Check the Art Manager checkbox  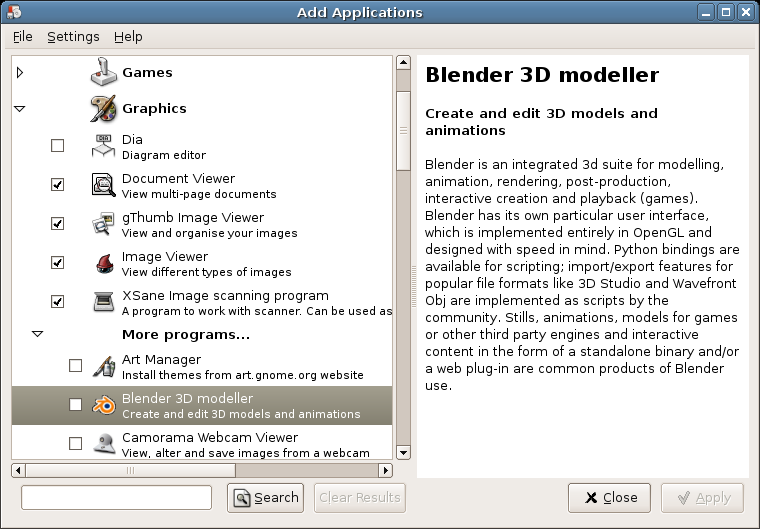75,366
